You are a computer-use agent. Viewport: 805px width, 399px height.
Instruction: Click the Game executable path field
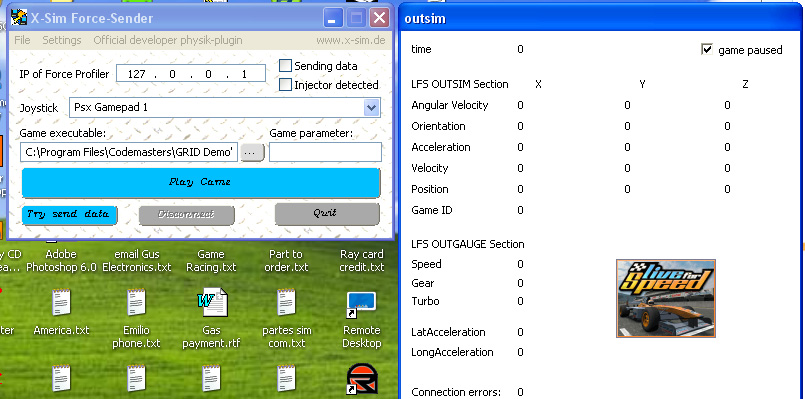tap(129, 153)
